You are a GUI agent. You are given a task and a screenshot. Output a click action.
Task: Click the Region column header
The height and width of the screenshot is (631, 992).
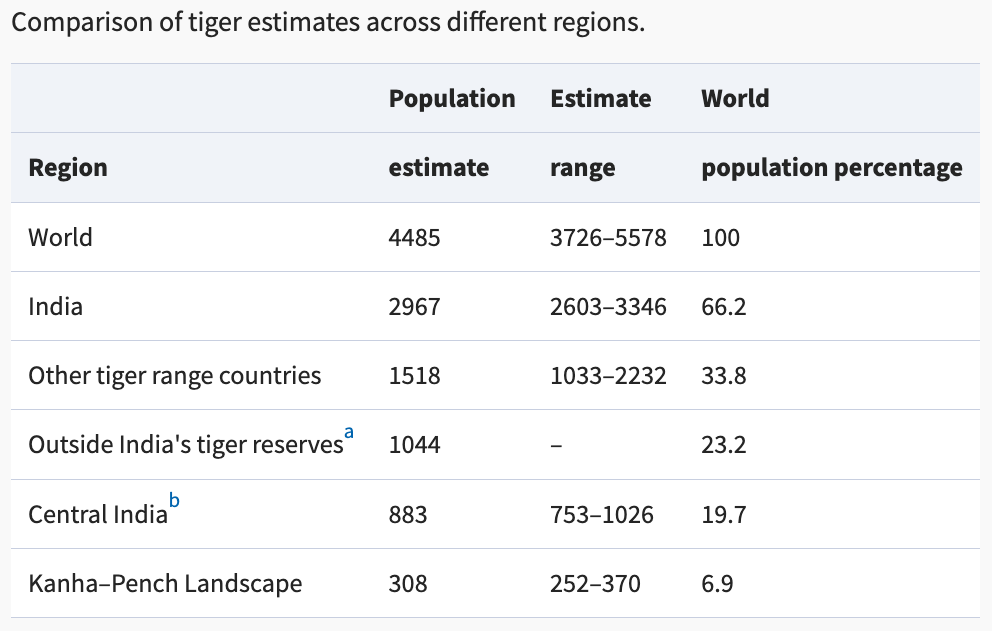(x=68, y=168)
